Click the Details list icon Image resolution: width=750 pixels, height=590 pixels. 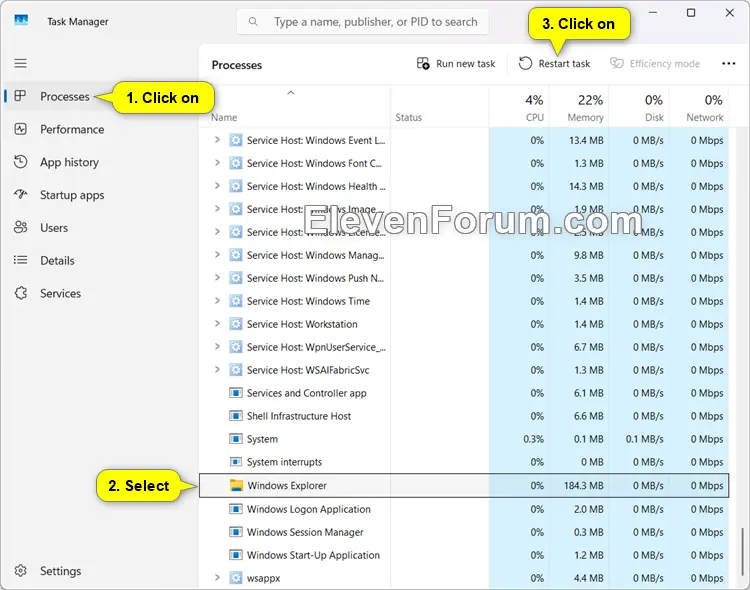(x=21, y=260)
